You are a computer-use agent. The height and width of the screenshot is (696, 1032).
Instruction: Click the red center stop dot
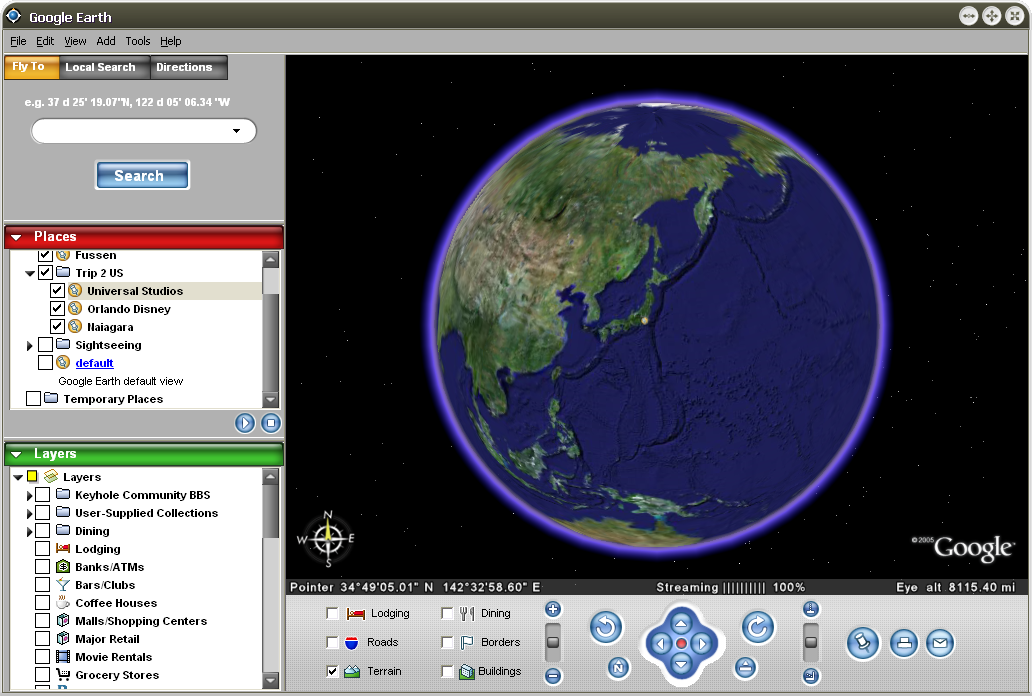coord(681,643)
